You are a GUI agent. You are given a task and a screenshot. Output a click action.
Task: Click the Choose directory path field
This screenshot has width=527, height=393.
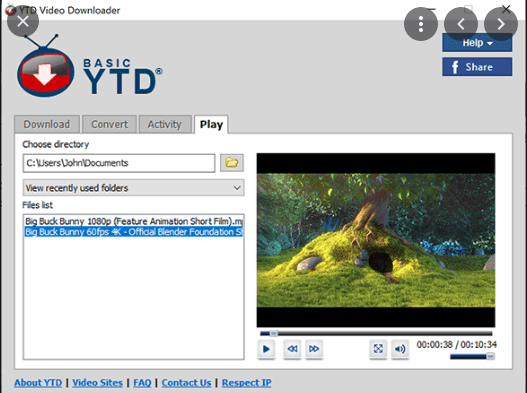pyautogui.click(x=119, y=163)
